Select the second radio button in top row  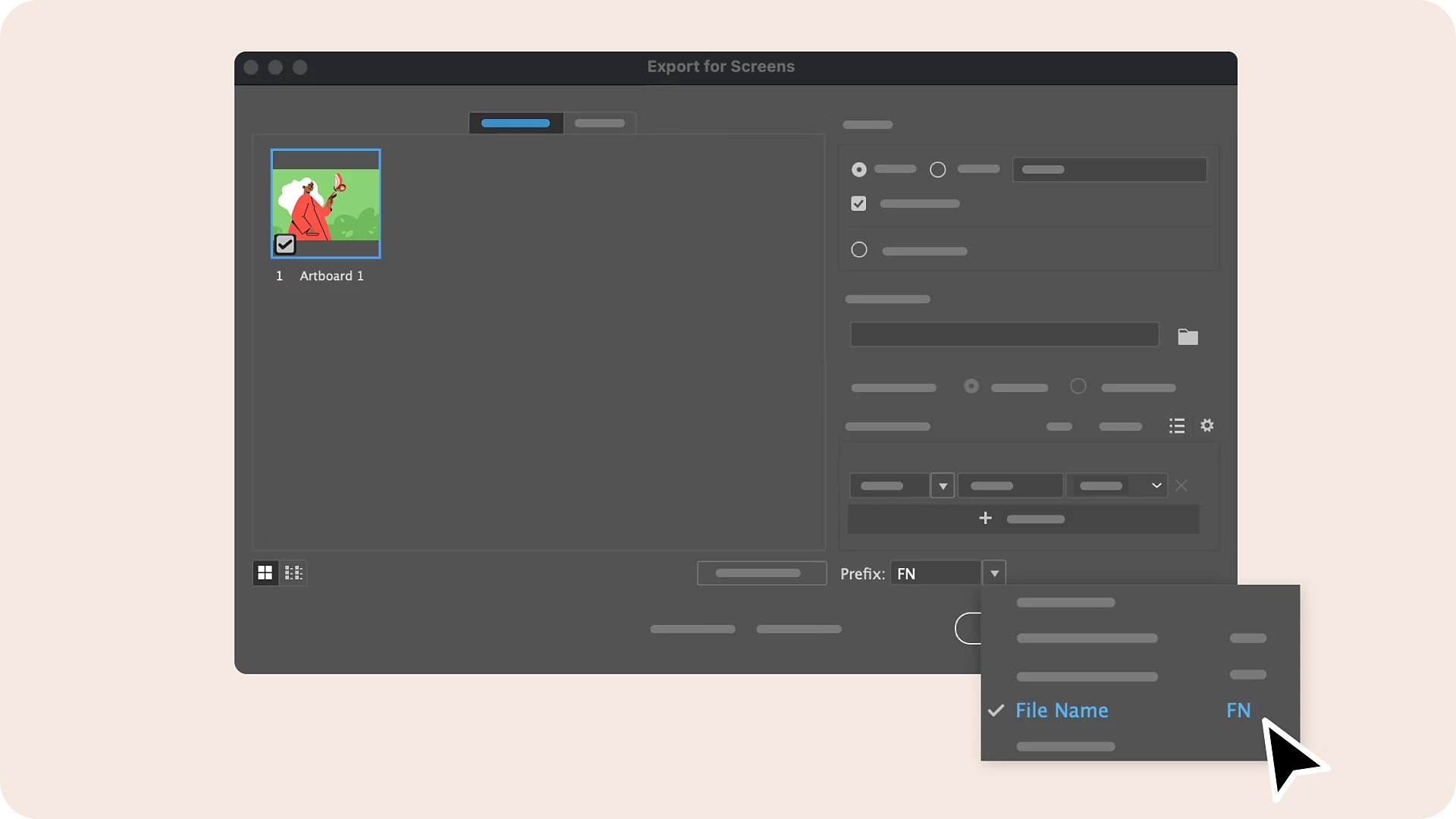938,170
